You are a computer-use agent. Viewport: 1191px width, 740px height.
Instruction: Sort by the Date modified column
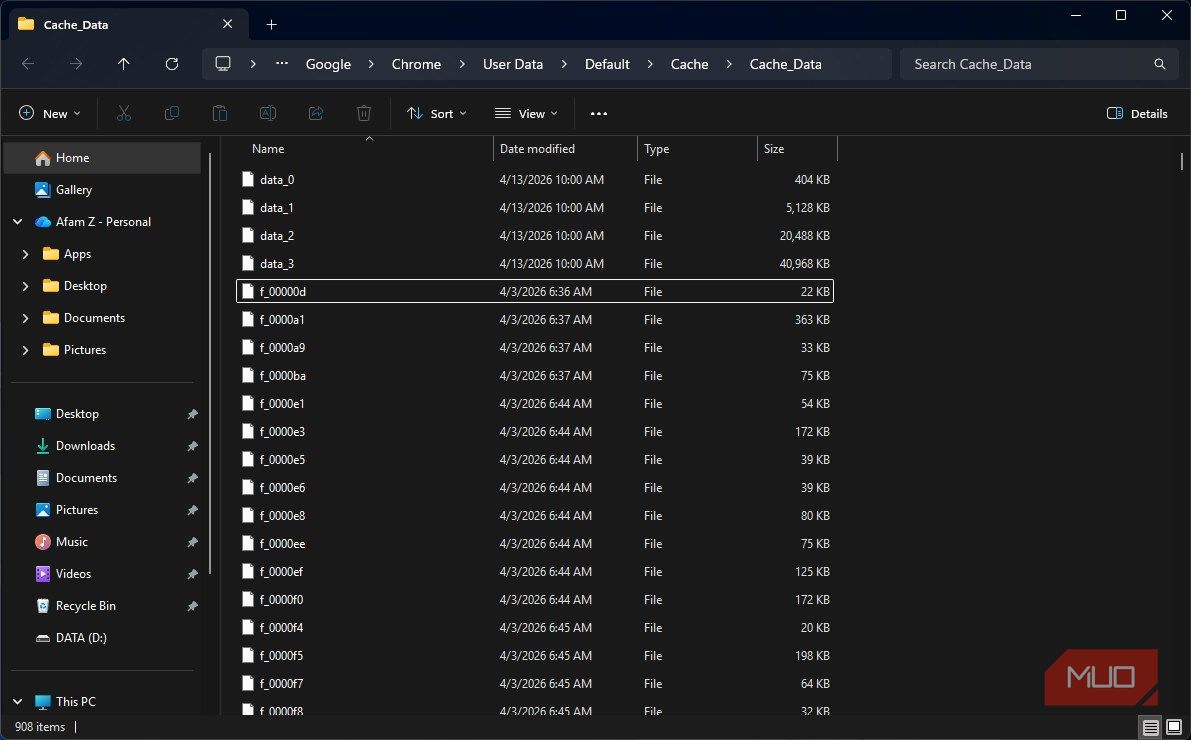[x=565, y=149]
